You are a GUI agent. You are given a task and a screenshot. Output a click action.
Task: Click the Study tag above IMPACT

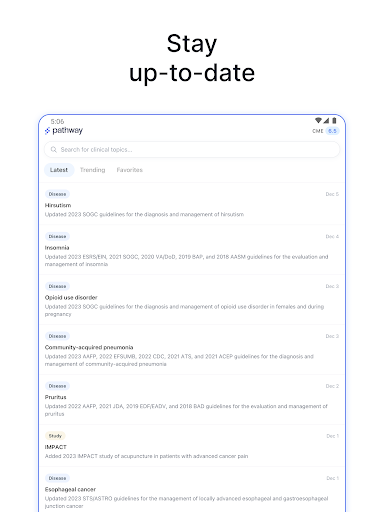click(55, 436)
